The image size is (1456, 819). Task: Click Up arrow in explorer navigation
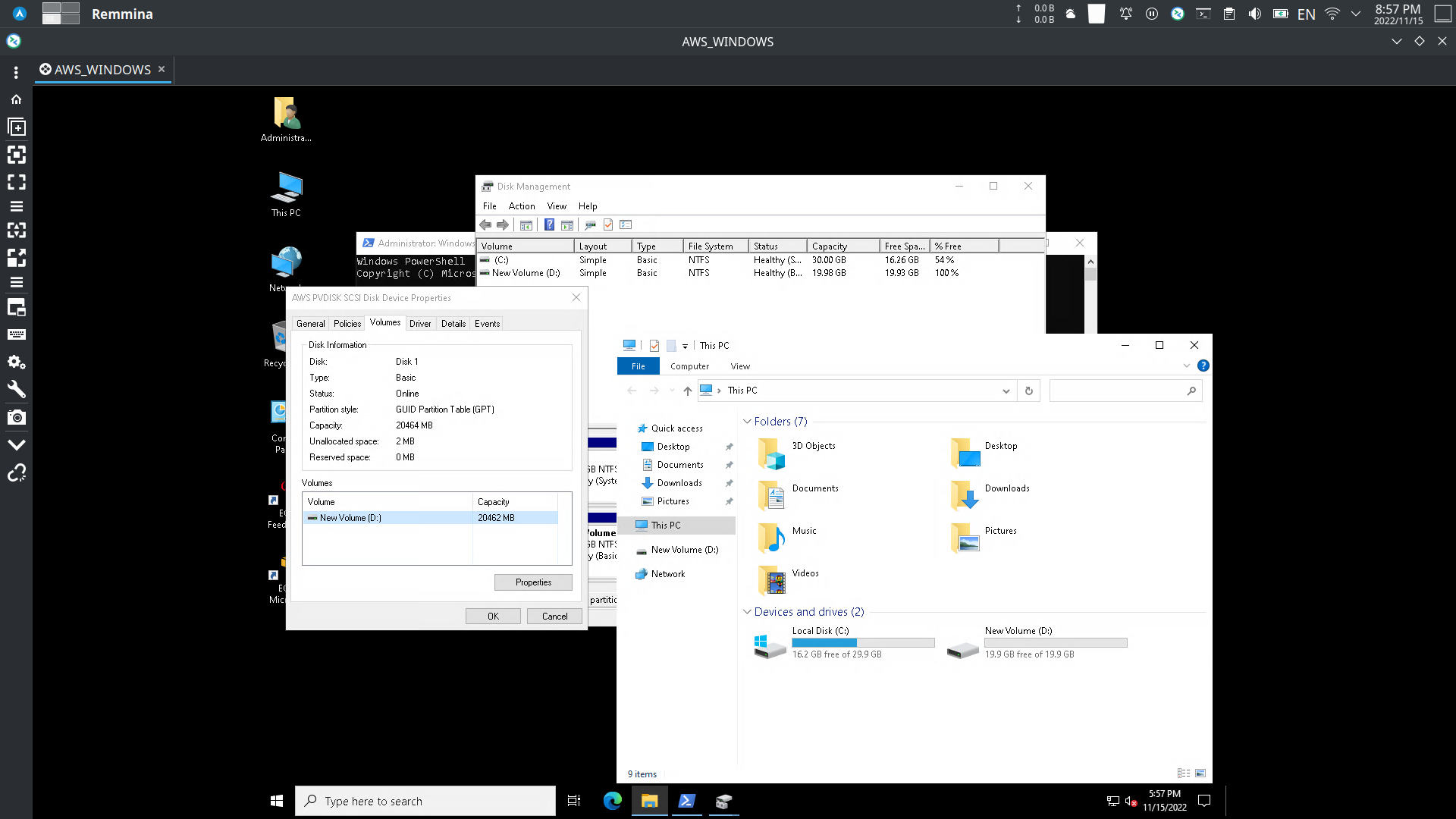pos(687,391)
